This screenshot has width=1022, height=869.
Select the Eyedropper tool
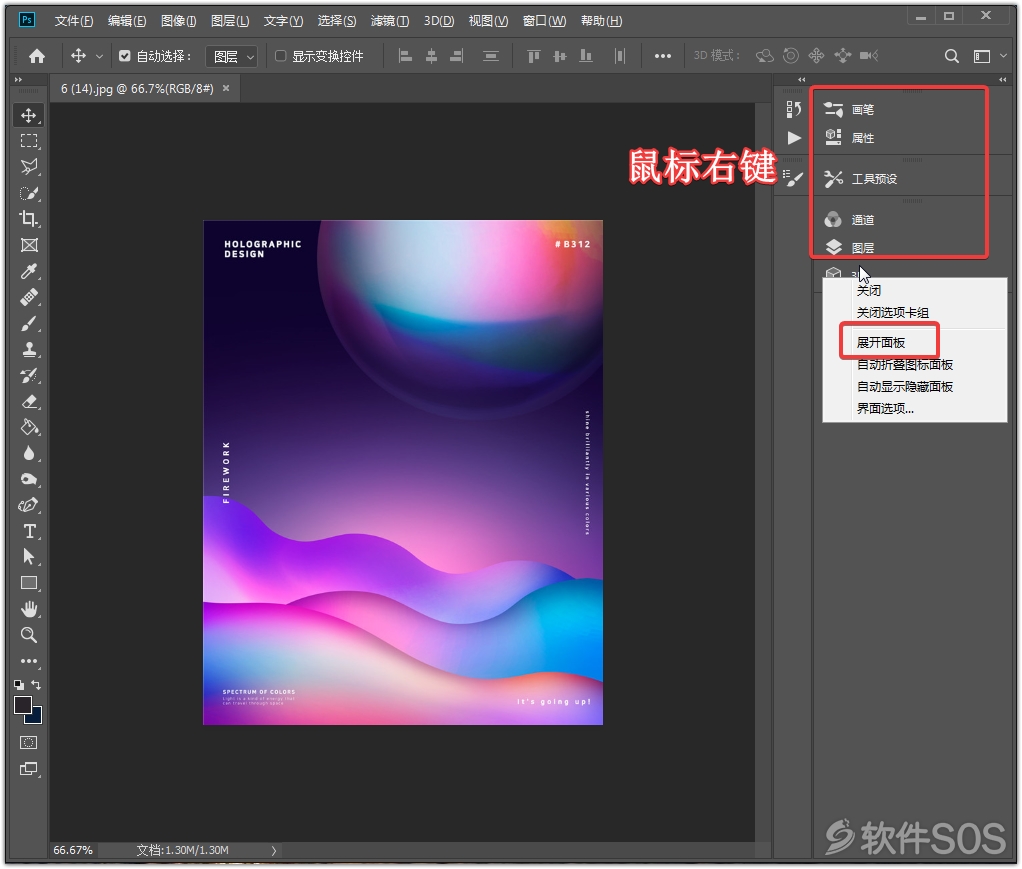tap(29, 271)
